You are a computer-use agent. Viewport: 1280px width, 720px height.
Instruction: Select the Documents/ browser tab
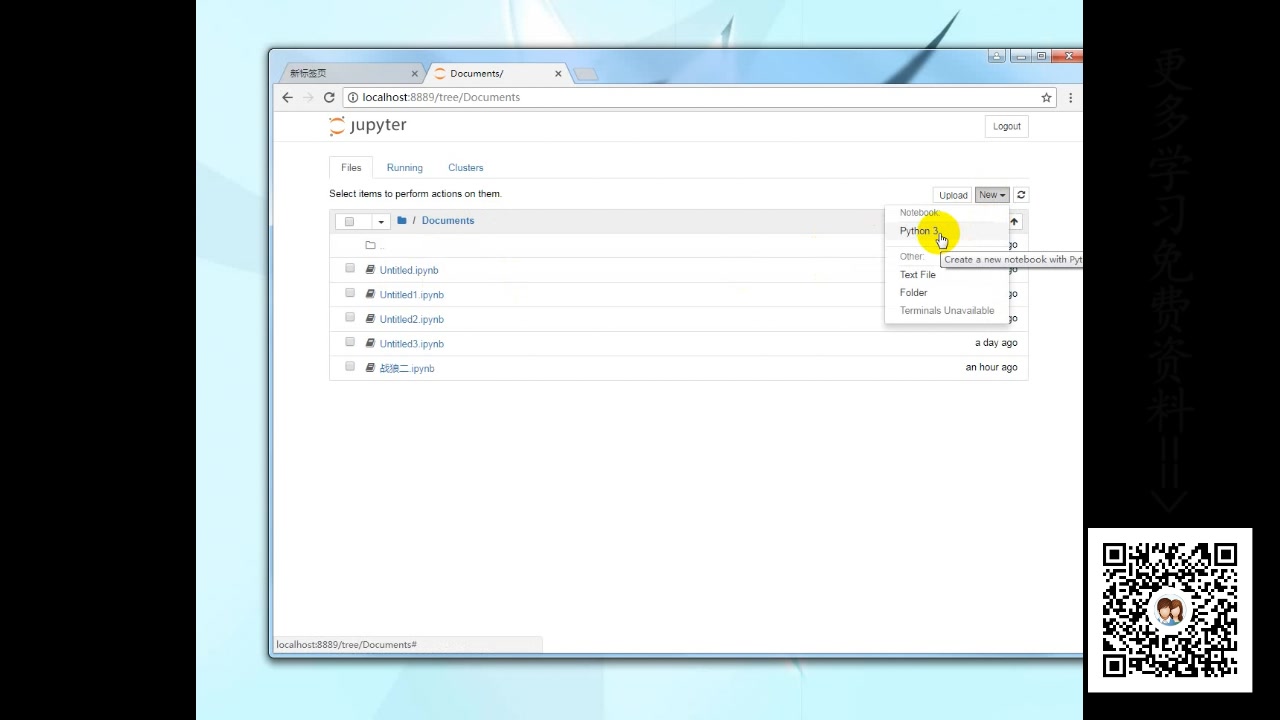coord(496,73)
